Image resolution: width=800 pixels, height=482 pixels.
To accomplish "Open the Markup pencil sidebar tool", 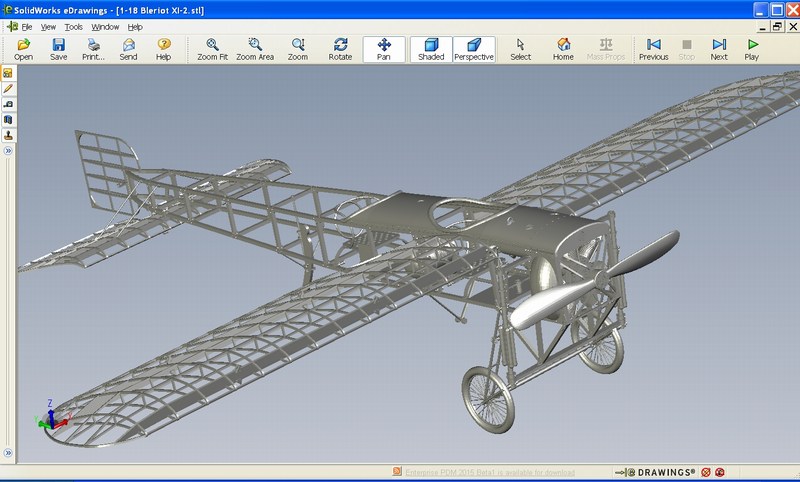I will [x=8, y=89].
